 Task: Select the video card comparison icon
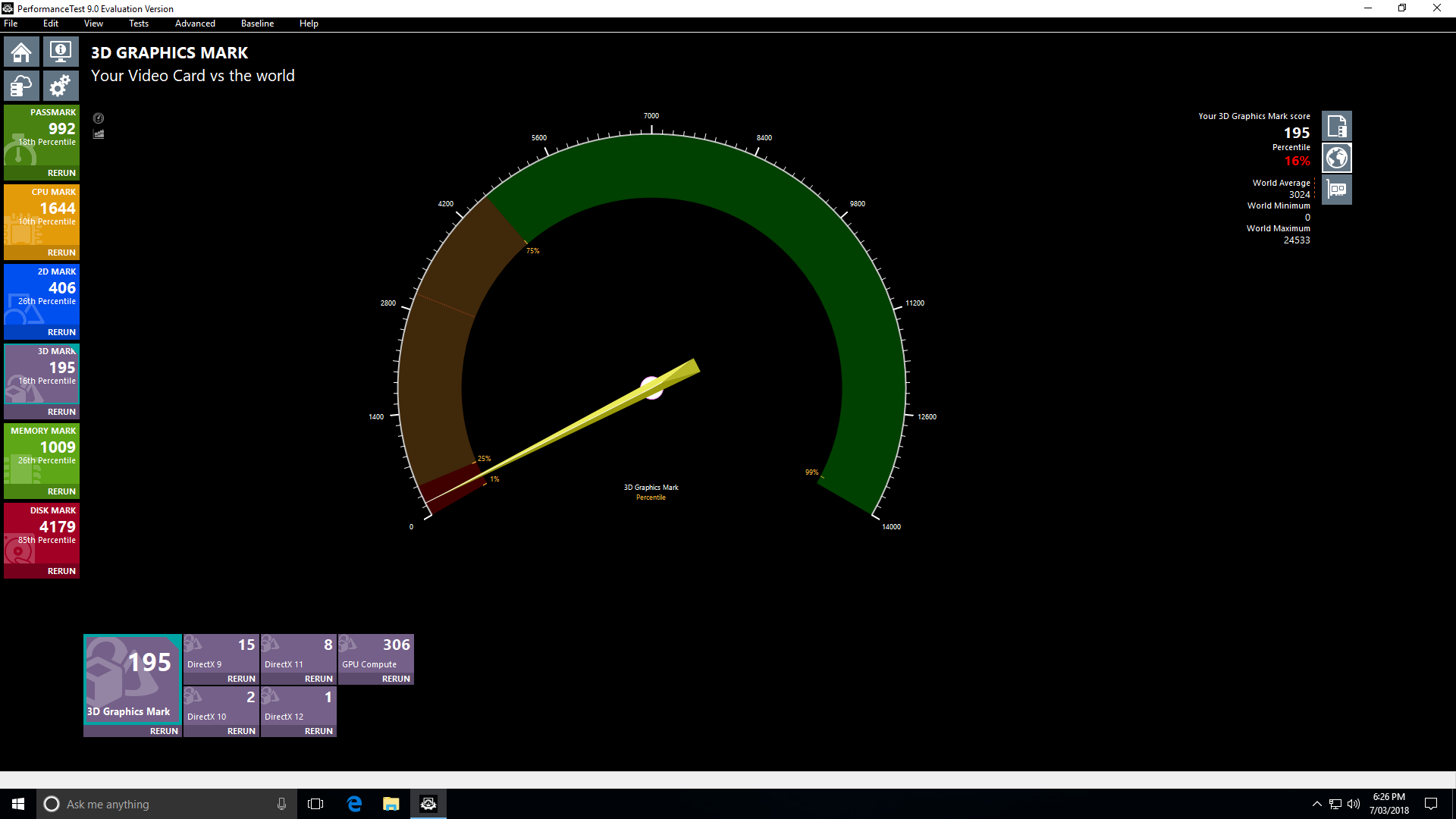tap(1337, 190)
